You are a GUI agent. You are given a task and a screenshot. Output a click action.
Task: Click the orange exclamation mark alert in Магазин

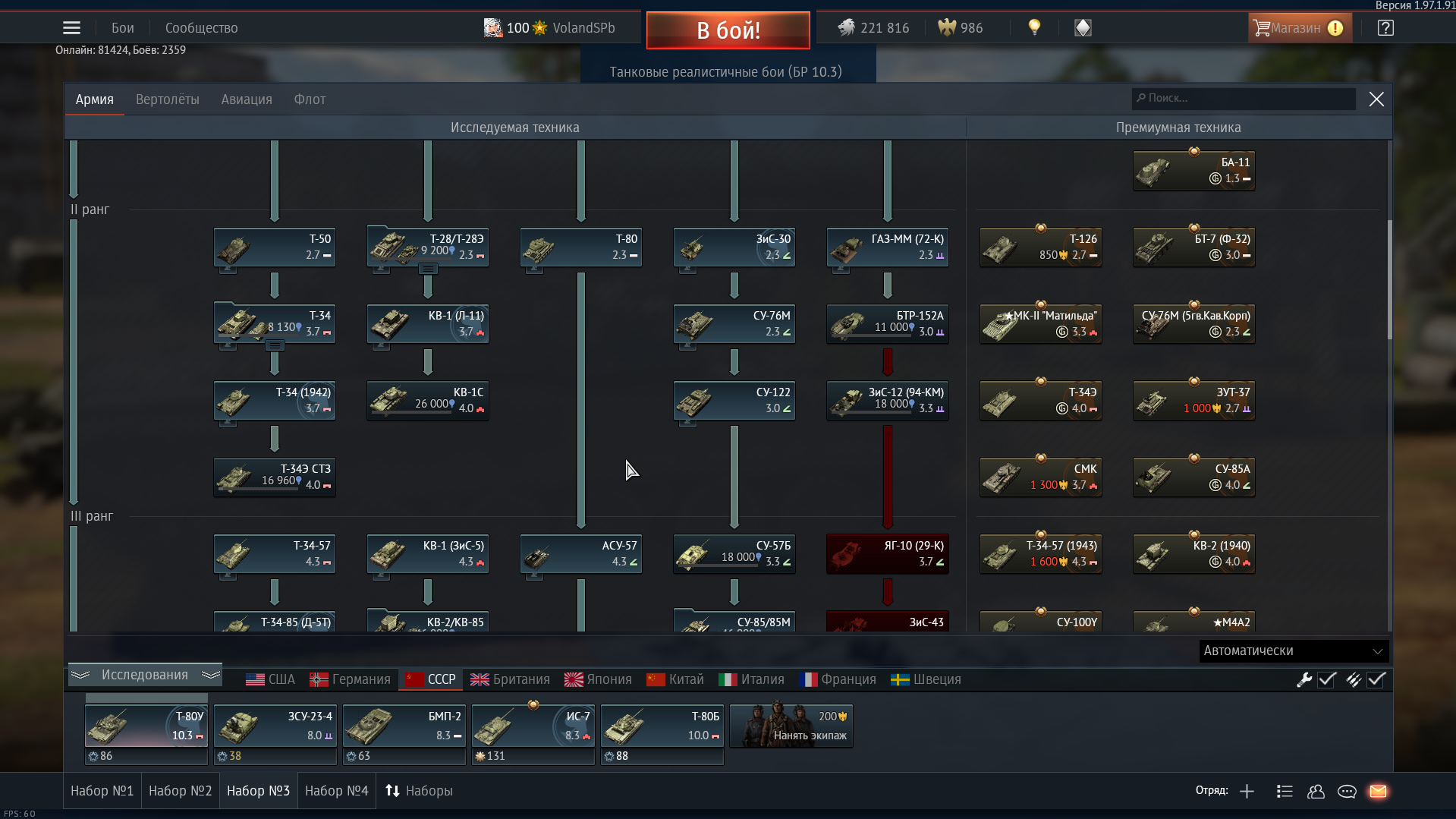tap(1335, 28)
